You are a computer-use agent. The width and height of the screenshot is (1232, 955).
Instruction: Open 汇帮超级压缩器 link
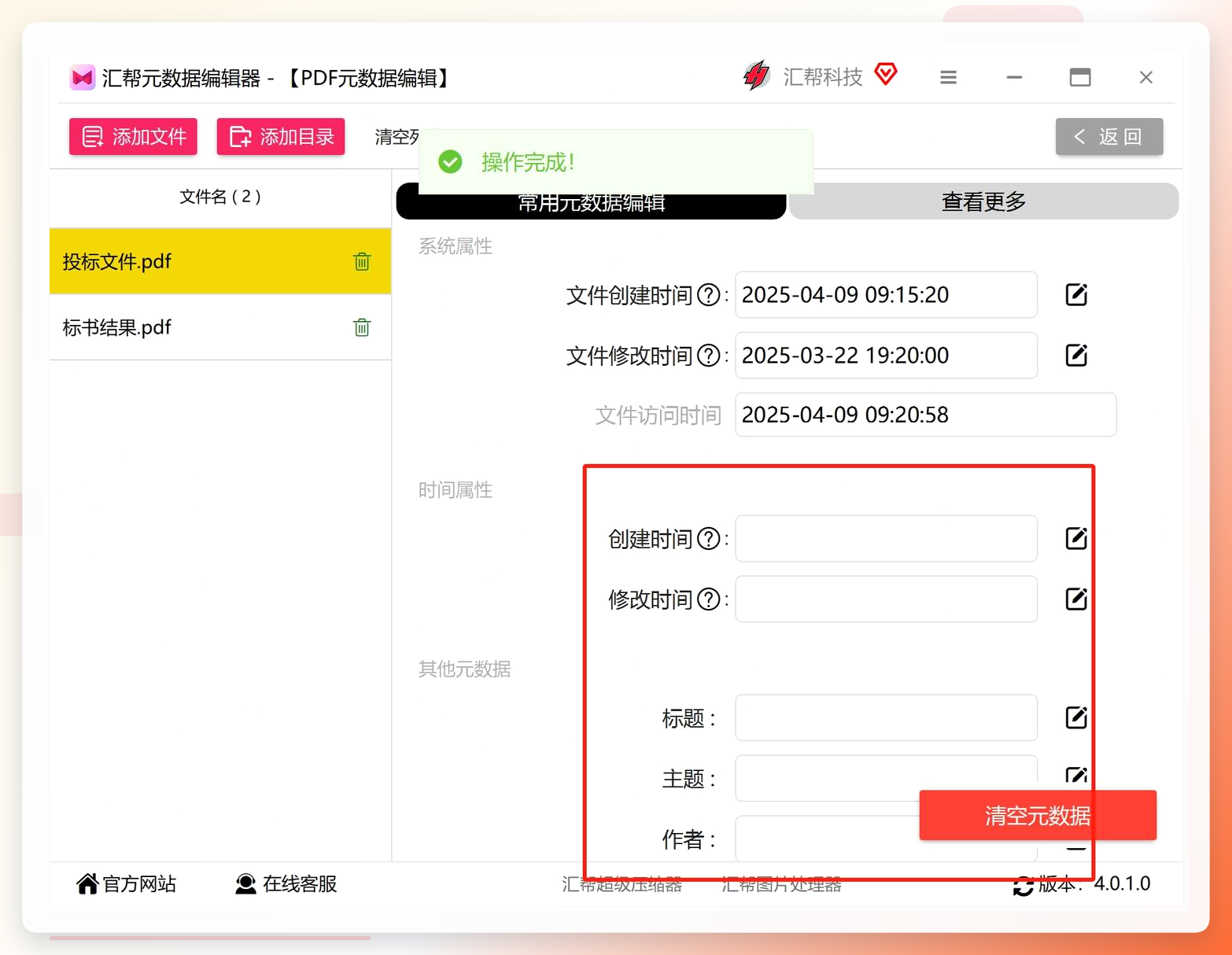click(622, 884)
